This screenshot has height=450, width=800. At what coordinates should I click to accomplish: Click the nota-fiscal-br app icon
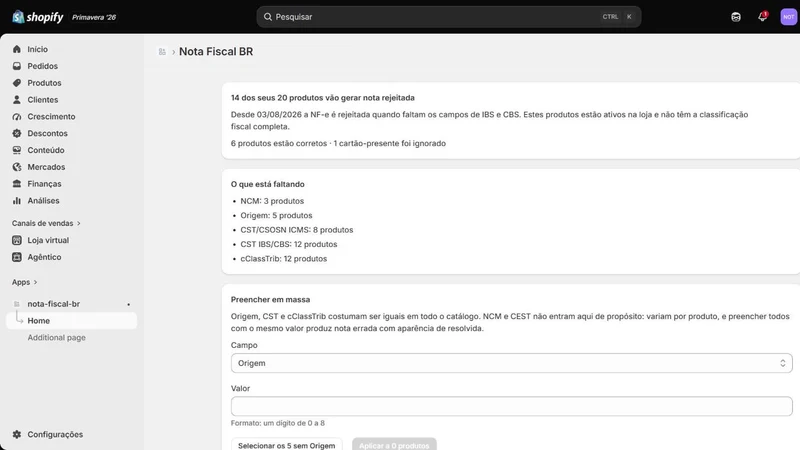pos(17,304)
